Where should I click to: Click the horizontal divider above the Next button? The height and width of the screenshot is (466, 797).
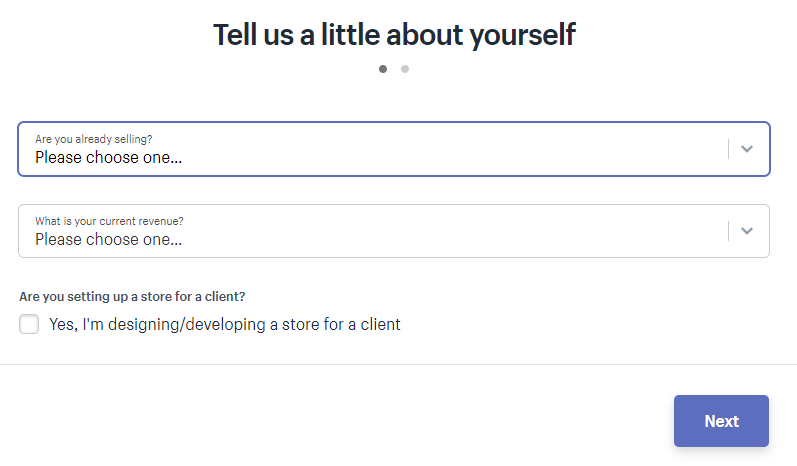click(x=398, y=364)
